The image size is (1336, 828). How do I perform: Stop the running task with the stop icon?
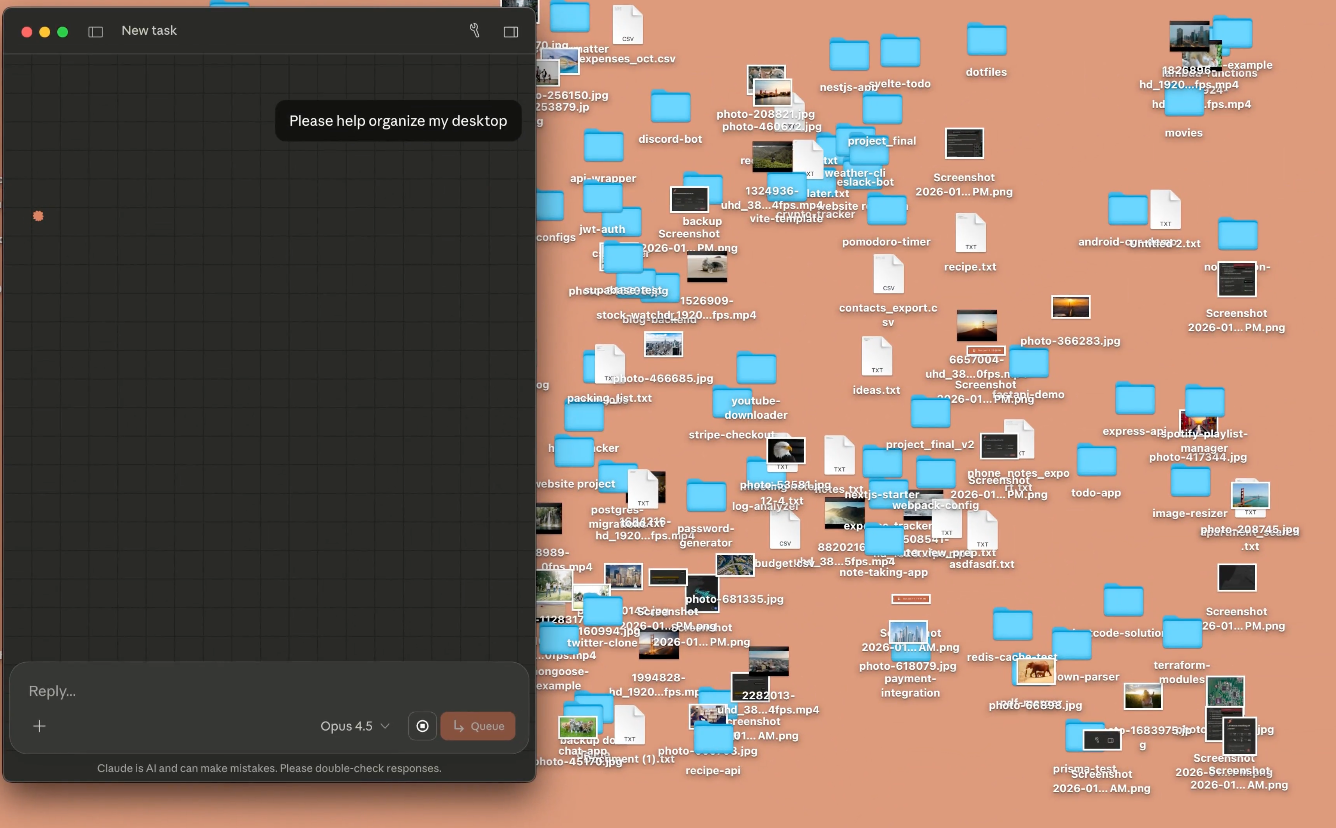coord(422,726)
